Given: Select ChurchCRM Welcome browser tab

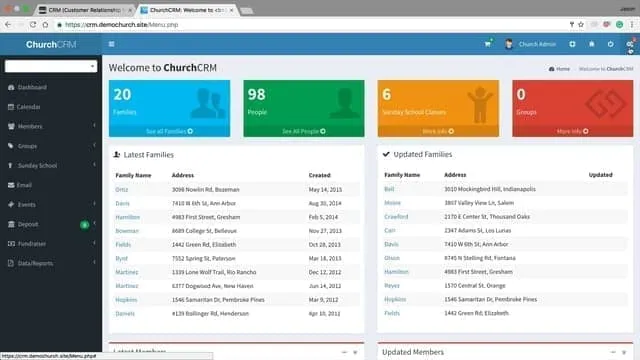Looking at the screenshot, I should (x=188, y=10).
